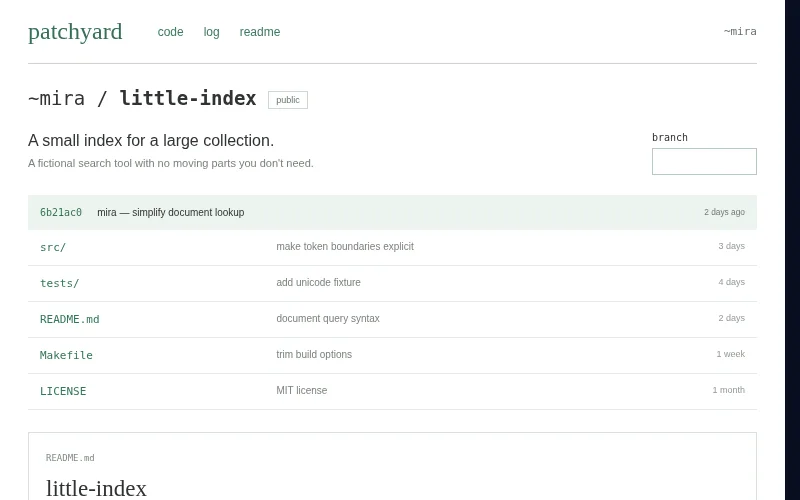Go to the code tab
The image size is (800, 500).
pos(170,32)
